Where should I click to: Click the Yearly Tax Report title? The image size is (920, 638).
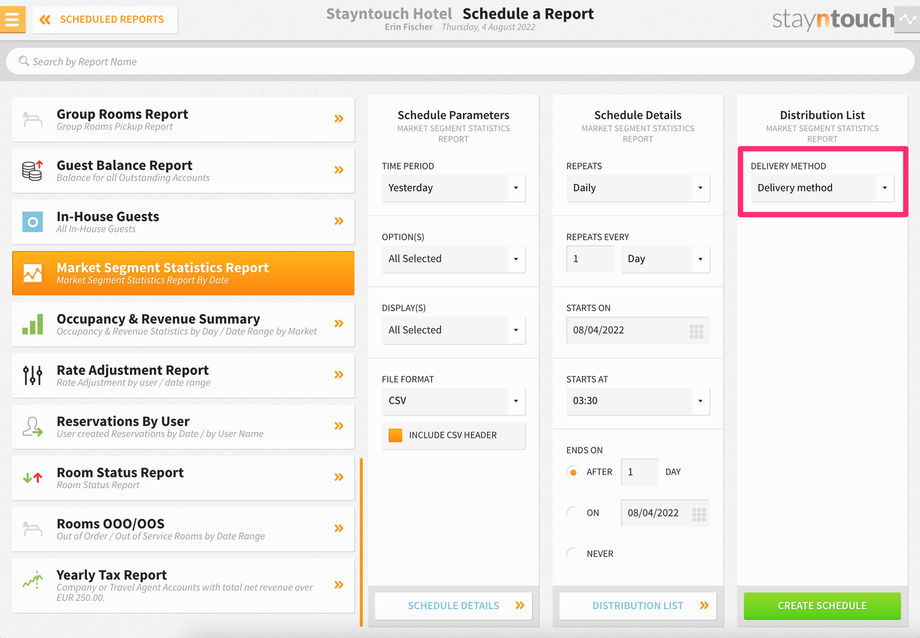coord(111,575)
